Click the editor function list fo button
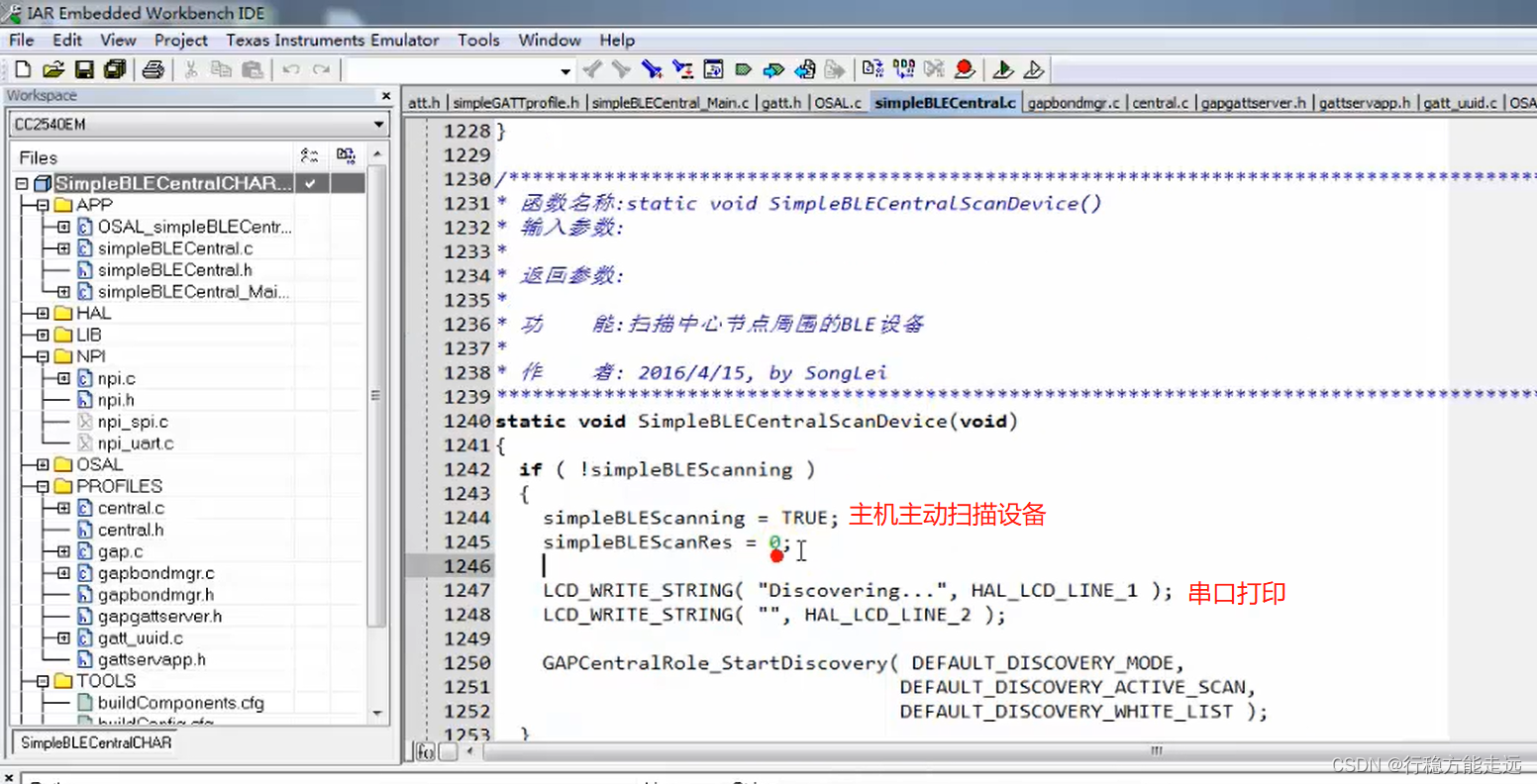1537x784 pixels. point(426,752)
